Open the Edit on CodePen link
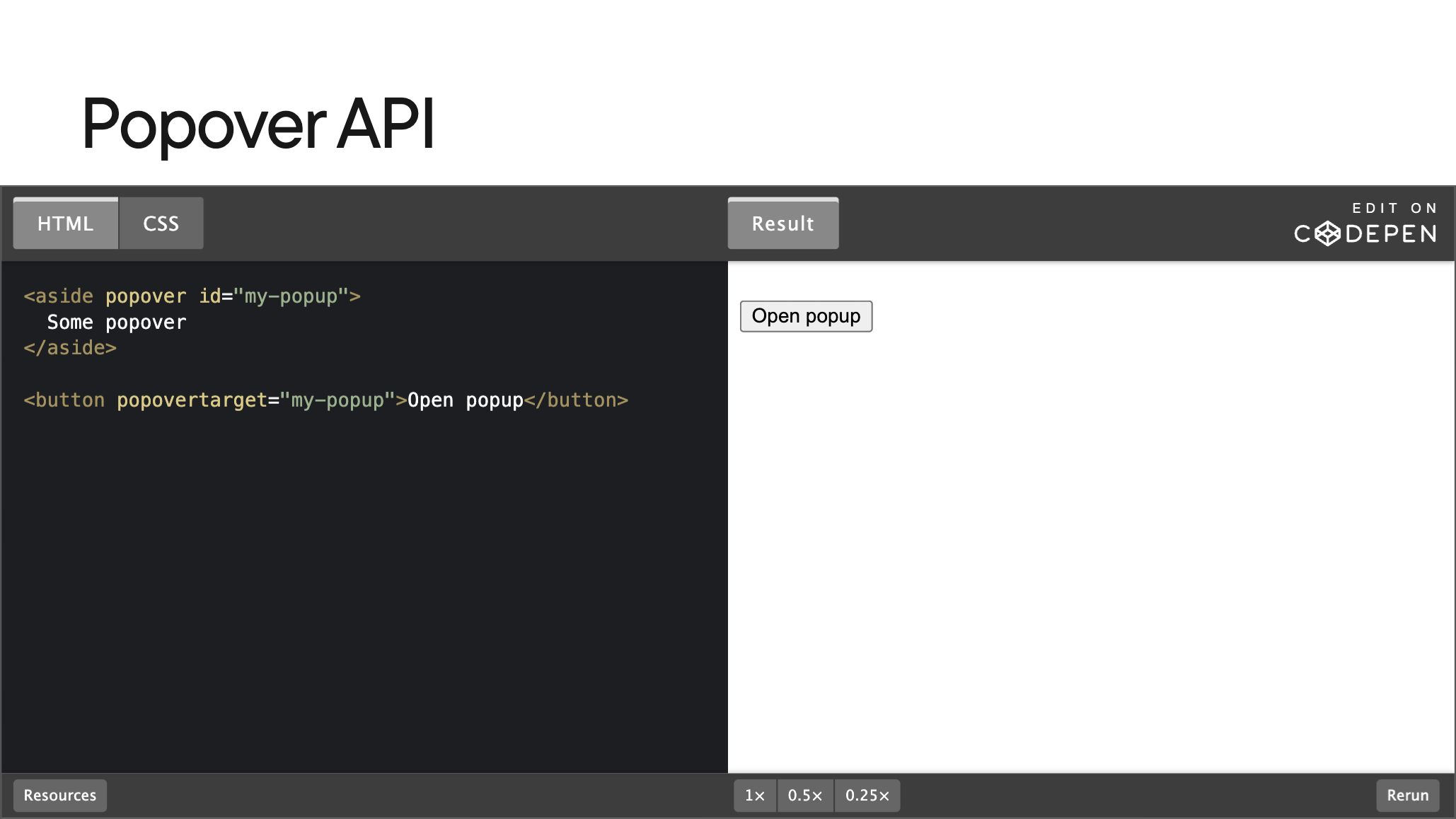The height and width of the screenshot is (819, 1456). point(1366,223)
